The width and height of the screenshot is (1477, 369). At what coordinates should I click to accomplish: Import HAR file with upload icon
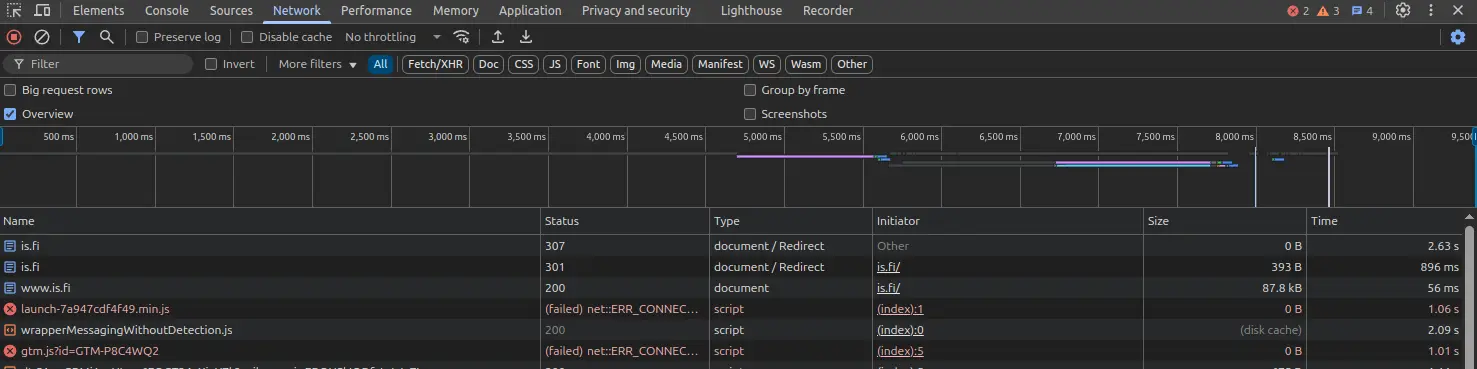[498, 37]
